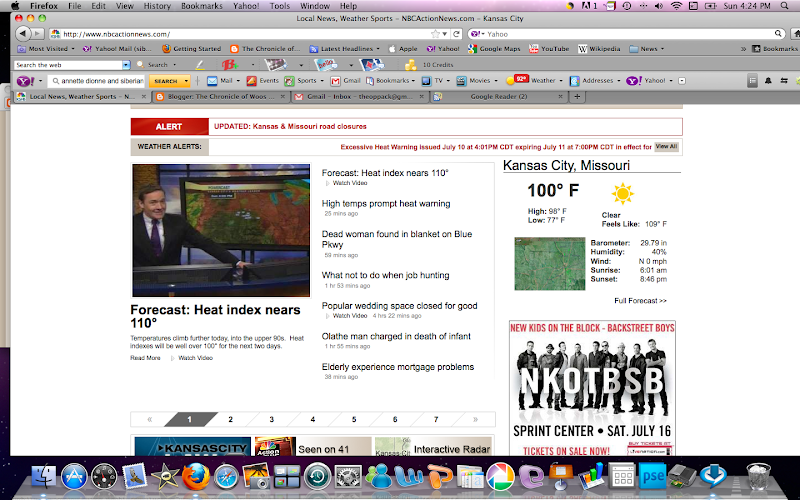Click the Weather 92° sun icon
Screen dimensions: 800x500
tap(517, 80)
